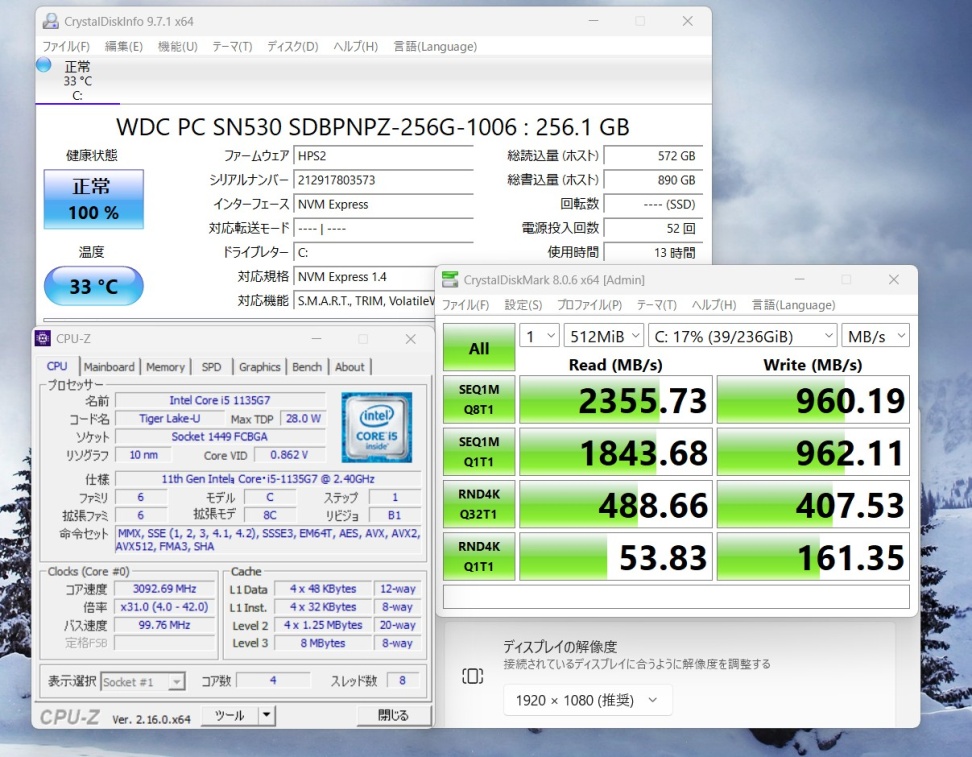Open the test count dropdown showing 1
The height and width of the screenshot is (757, 972).
(x=539, y=335)
